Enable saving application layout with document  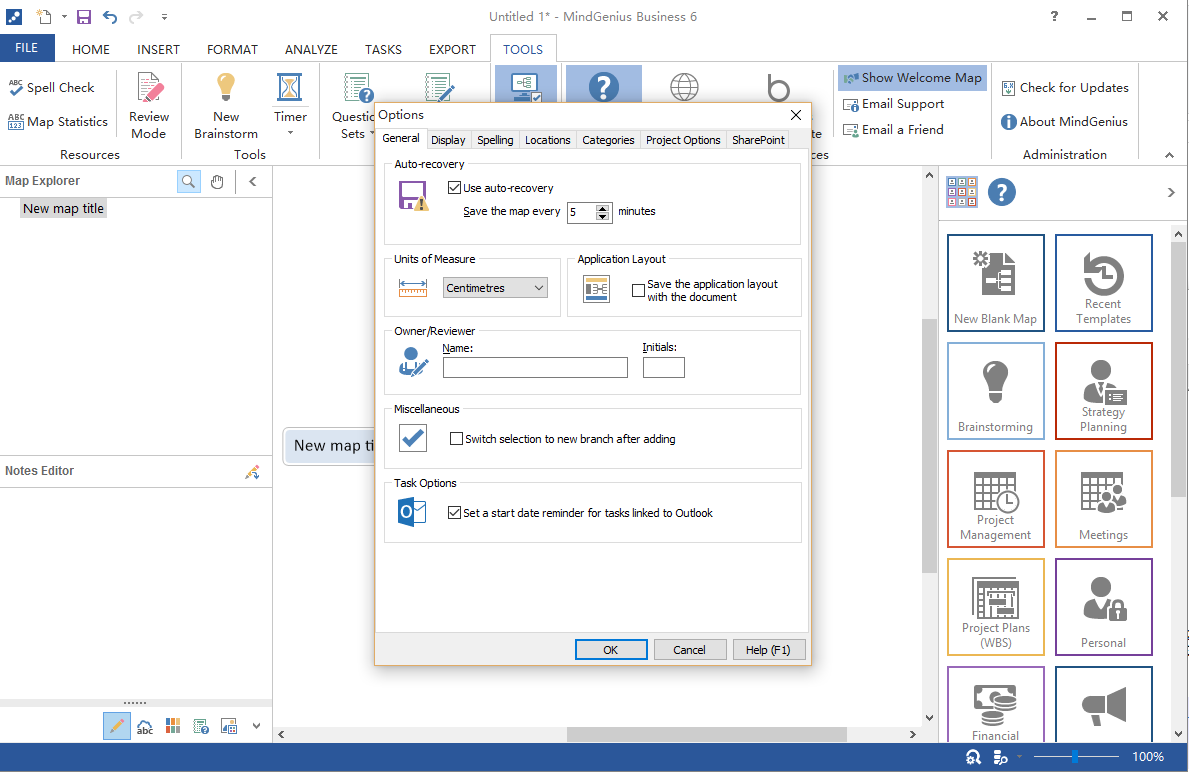coord(639,291)
